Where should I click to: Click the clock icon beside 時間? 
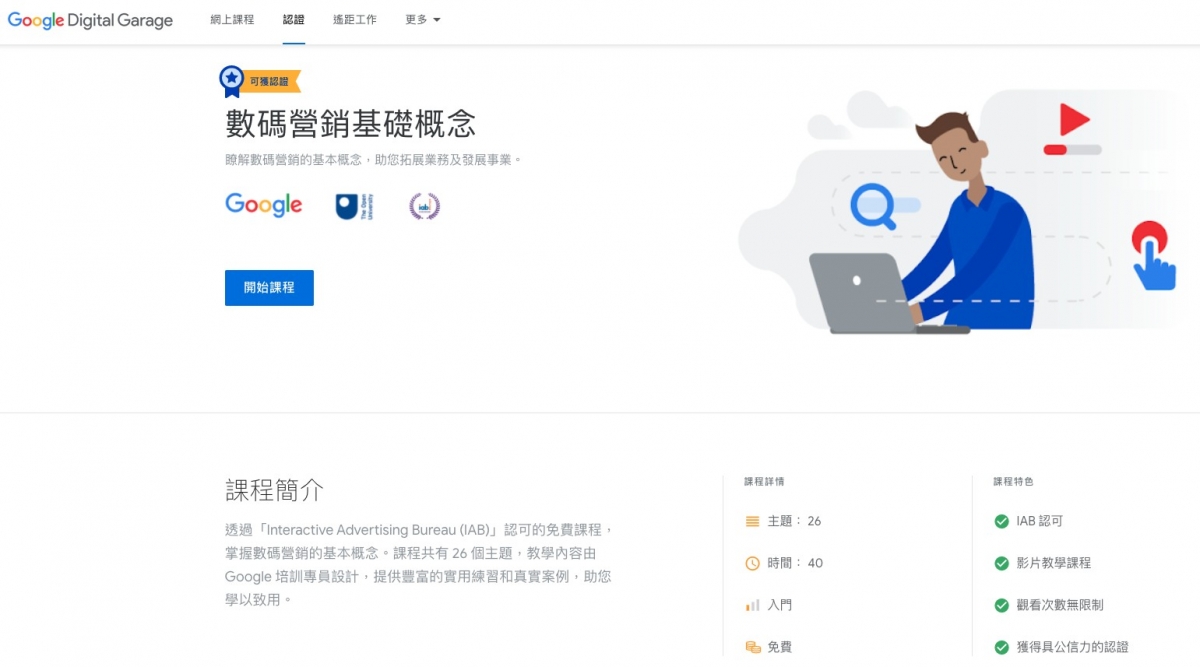(752, 563)
